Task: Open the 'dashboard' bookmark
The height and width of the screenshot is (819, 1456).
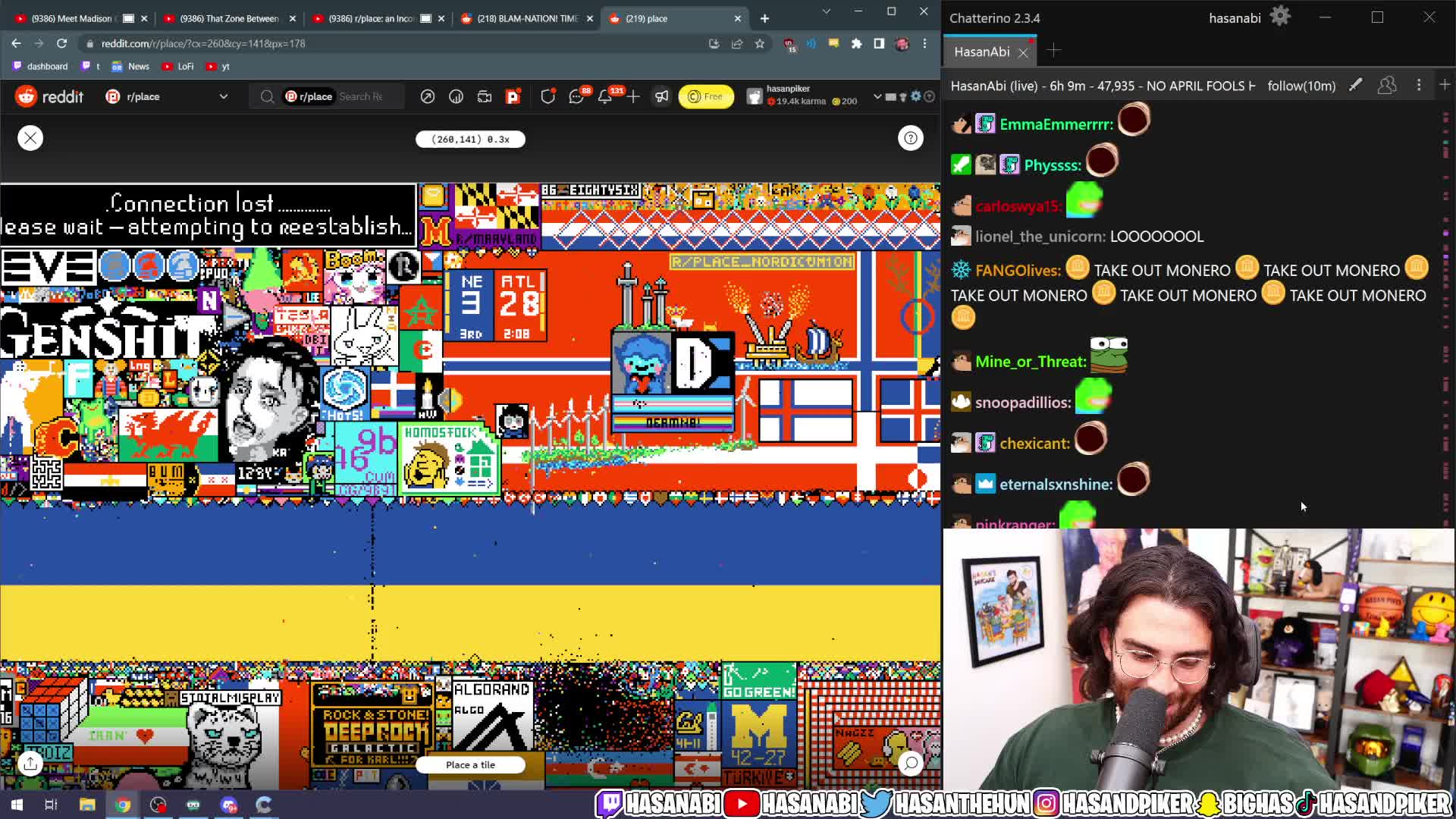Action: pyautogui.click(x=40, y=67)
